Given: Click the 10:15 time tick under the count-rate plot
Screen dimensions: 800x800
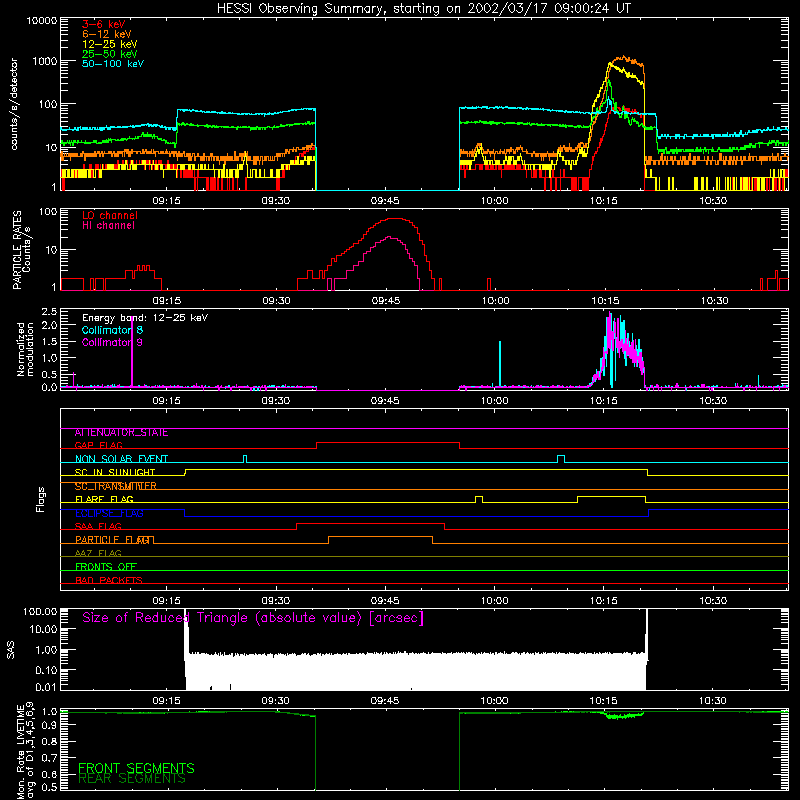Looking at the screenshot, I should coord(604,201).
